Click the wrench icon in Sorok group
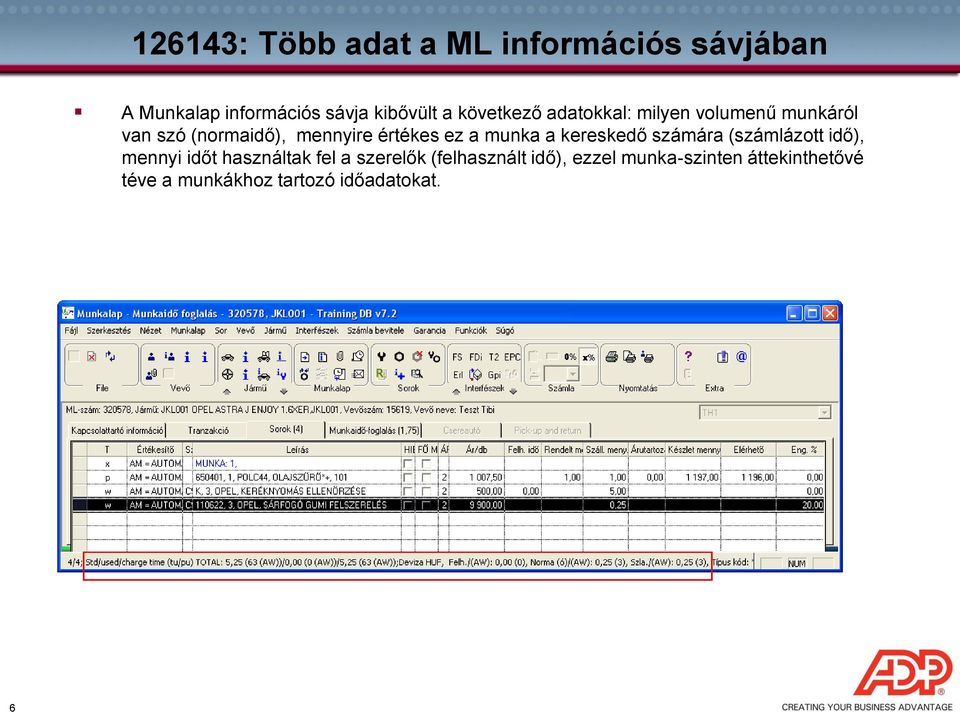This screenshot has width=960, height=712. tap(381, 357)
